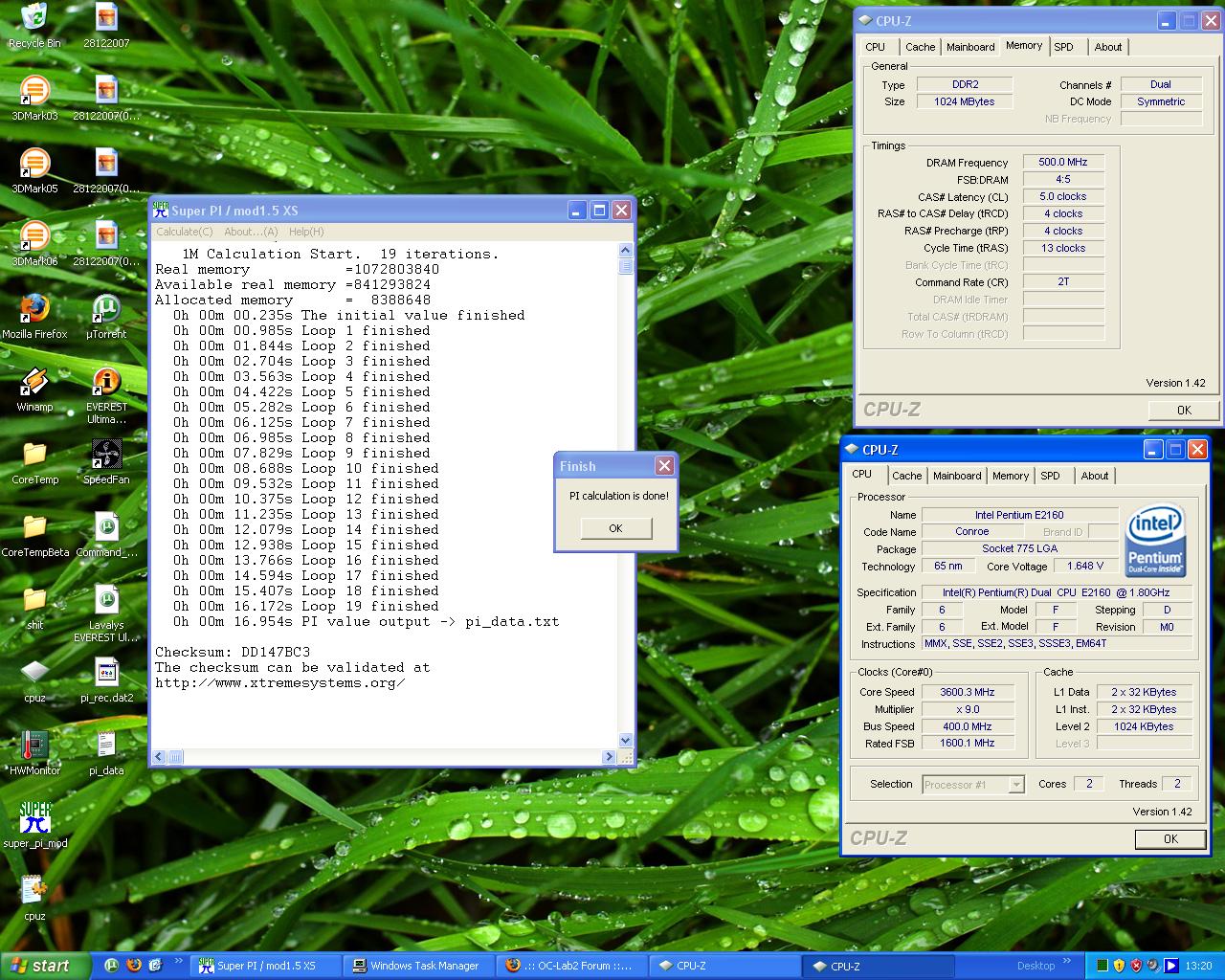Open the Windows start button
The height and width of the screenshot is (980, 1225).
(45, 966)
